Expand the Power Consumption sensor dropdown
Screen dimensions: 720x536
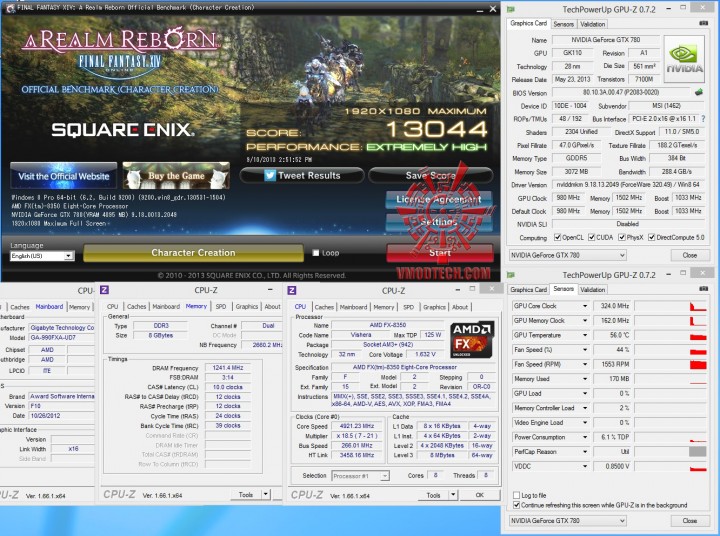[x=585, y=437]
